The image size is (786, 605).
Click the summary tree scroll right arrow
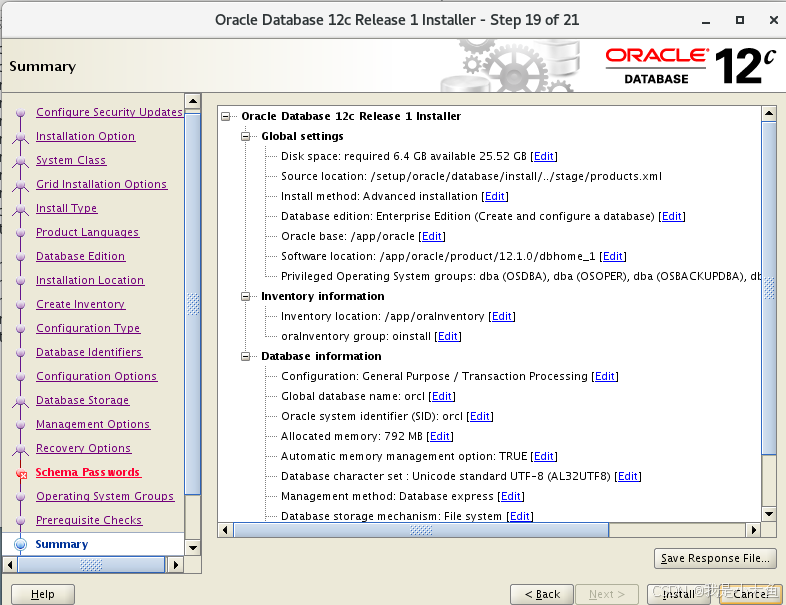click(x=753, y=530)
